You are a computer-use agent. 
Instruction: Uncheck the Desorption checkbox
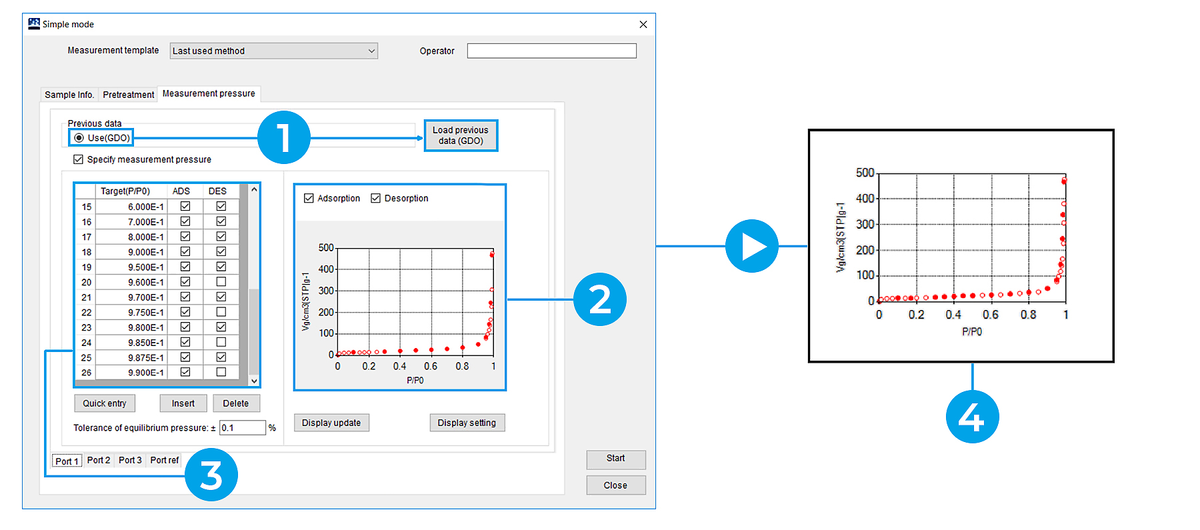[376, 198]
